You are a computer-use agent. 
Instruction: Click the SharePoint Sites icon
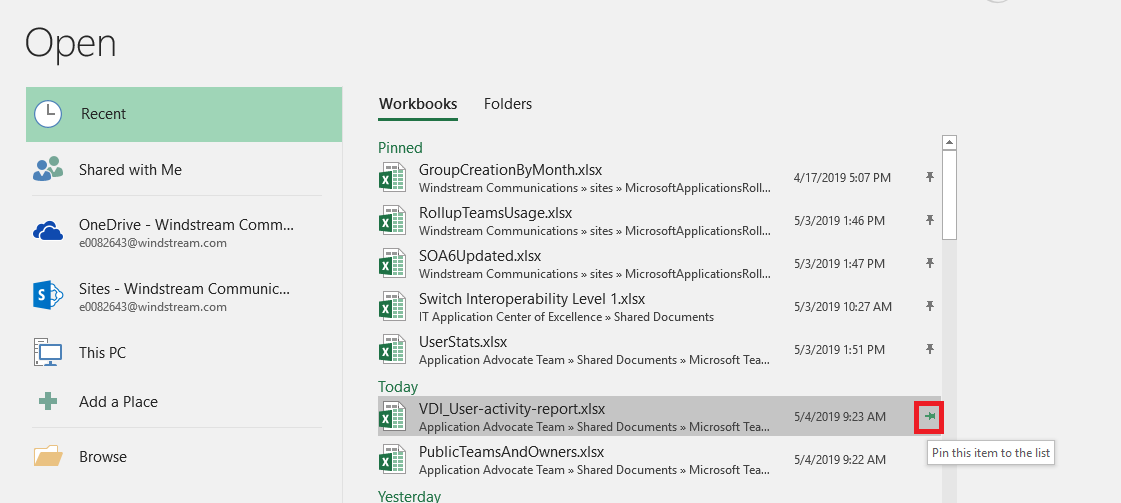48,295
